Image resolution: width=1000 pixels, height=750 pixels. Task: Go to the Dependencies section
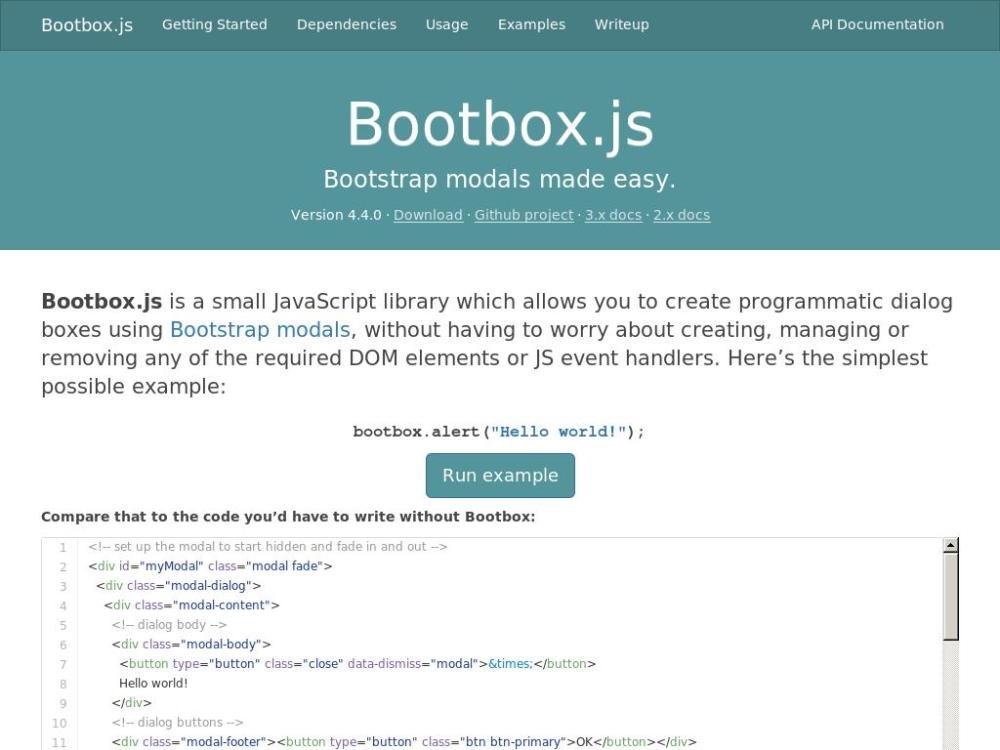[346, 25]
